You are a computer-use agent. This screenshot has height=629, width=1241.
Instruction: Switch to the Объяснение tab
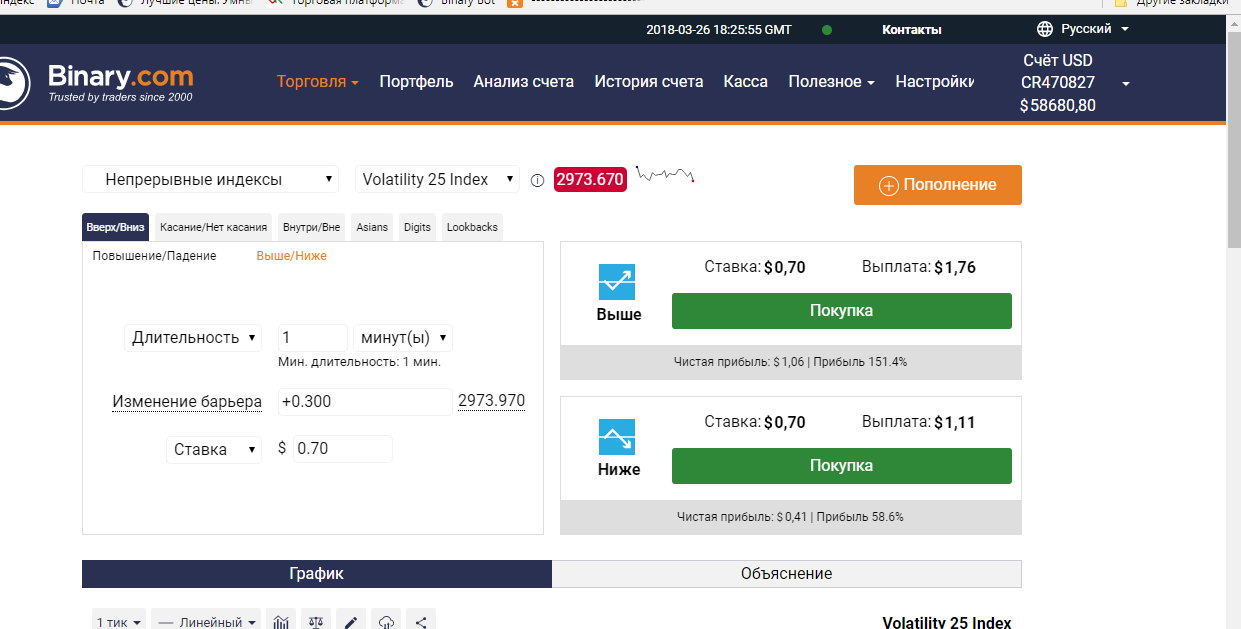[x=787, y=574]
